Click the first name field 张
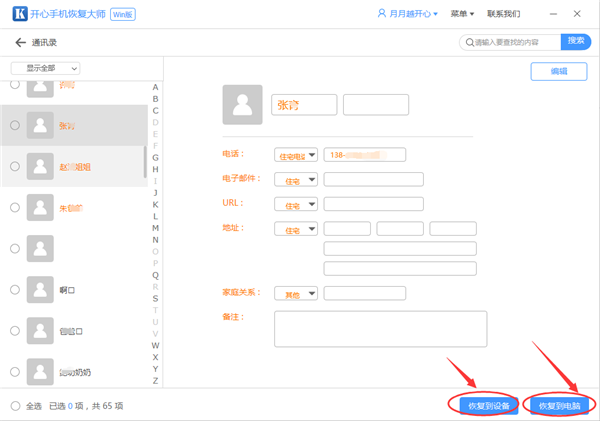Image resolution: width=600 pixels, height=421 pixels. coord(304,105)
